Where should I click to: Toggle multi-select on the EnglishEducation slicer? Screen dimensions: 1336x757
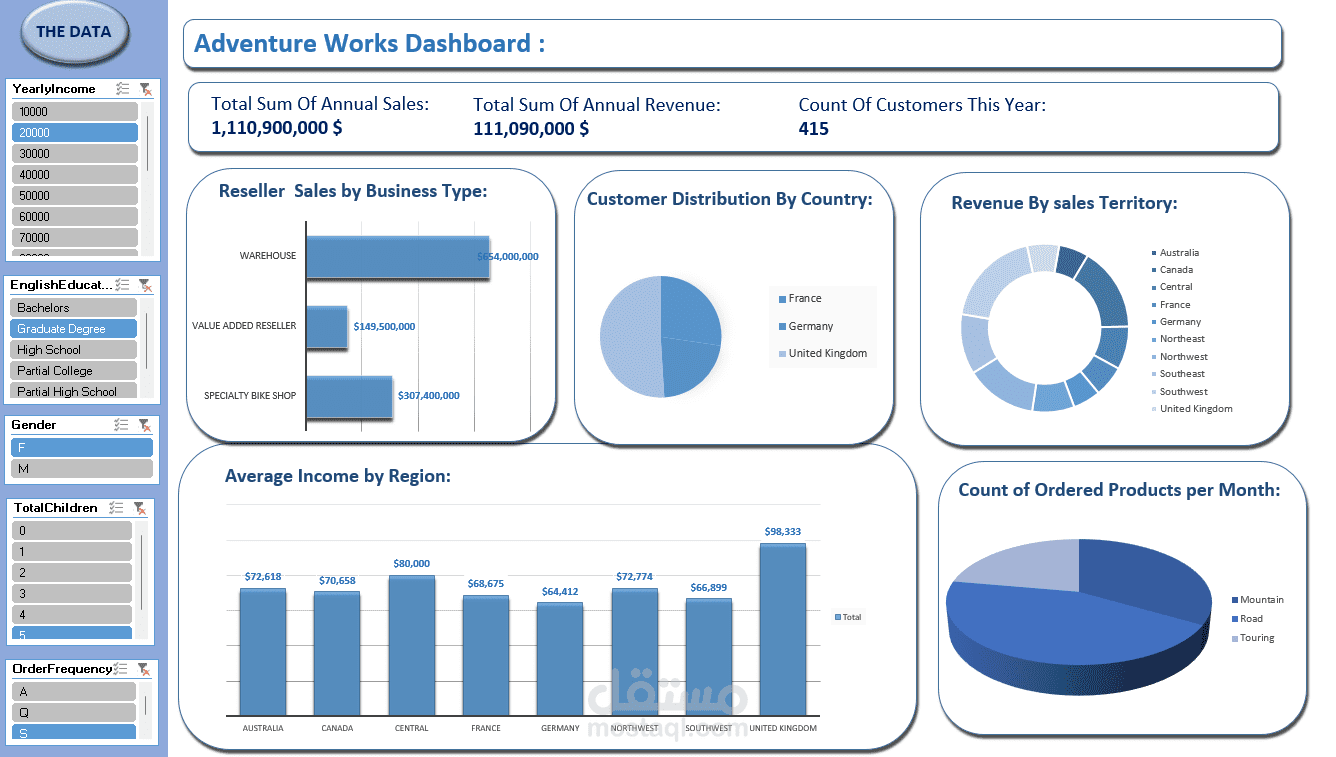[x=122, y=285]
